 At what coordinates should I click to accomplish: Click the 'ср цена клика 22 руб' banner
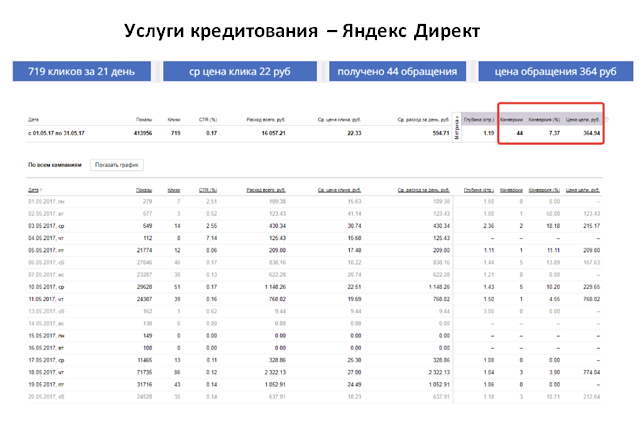coord(240,71)
